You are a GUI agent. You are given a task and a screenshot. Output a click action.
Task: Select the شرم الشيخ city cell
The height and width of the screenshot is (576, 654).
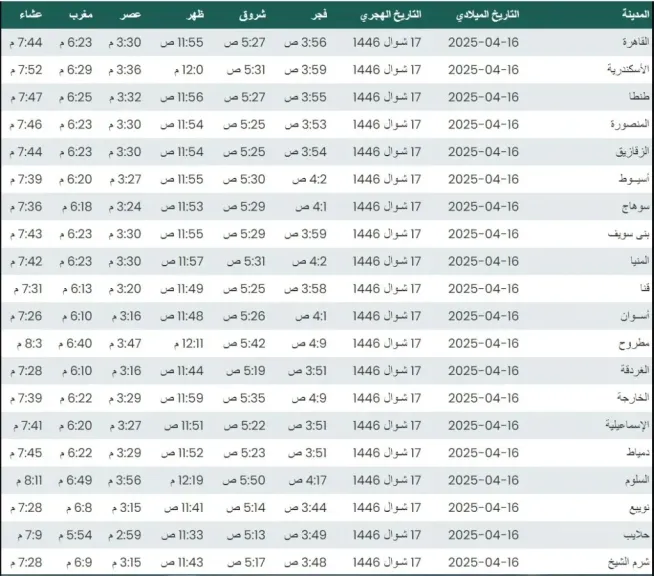click(629, 563)
